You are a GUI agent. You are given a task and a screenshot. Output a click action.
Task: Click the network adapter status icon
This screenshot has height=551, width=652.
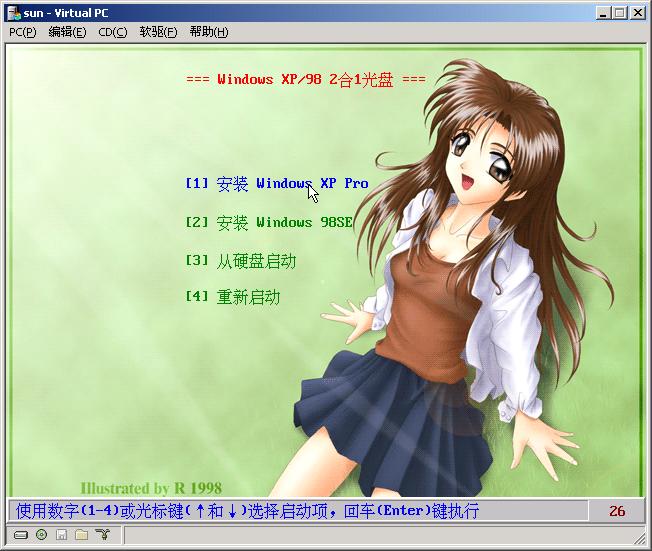tap(102, 534)
